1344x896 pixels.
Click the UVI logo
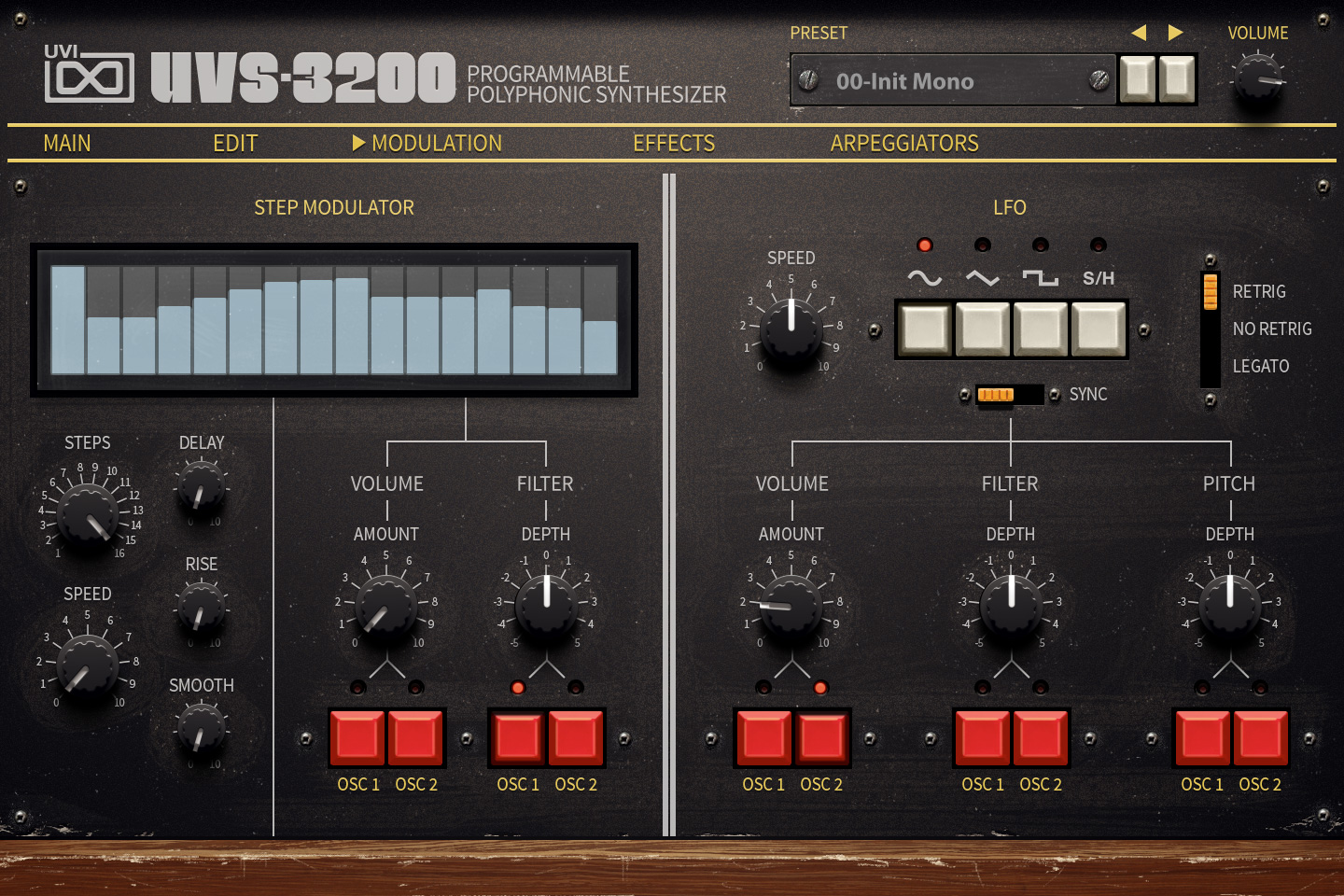point(89,75)
